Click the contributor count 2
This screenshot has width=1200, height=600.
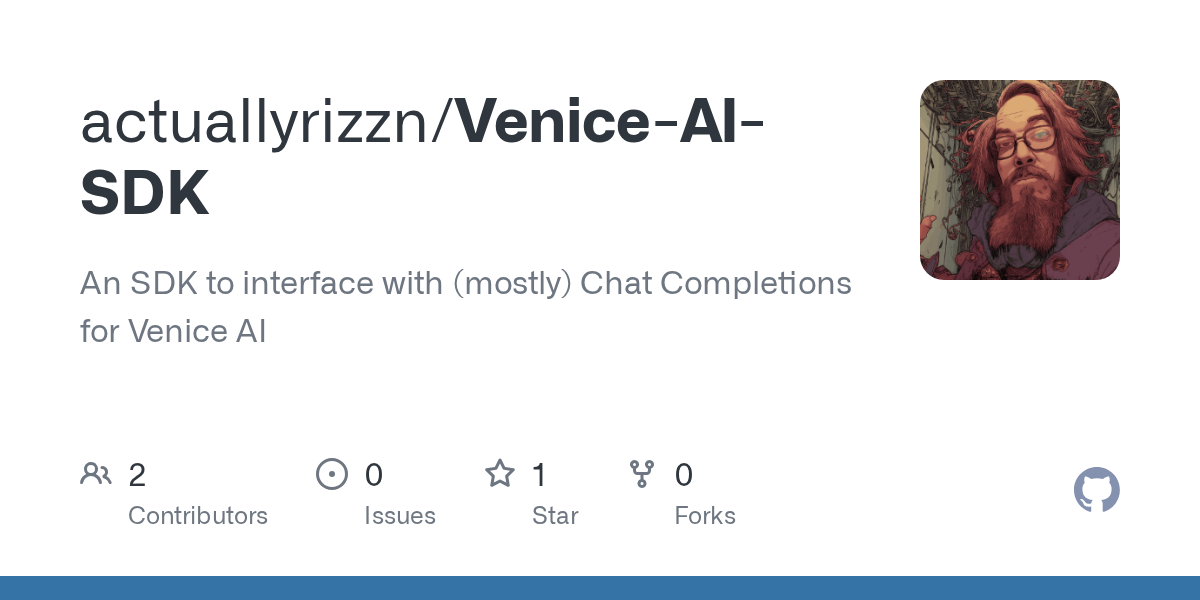(x=137, y=475)
